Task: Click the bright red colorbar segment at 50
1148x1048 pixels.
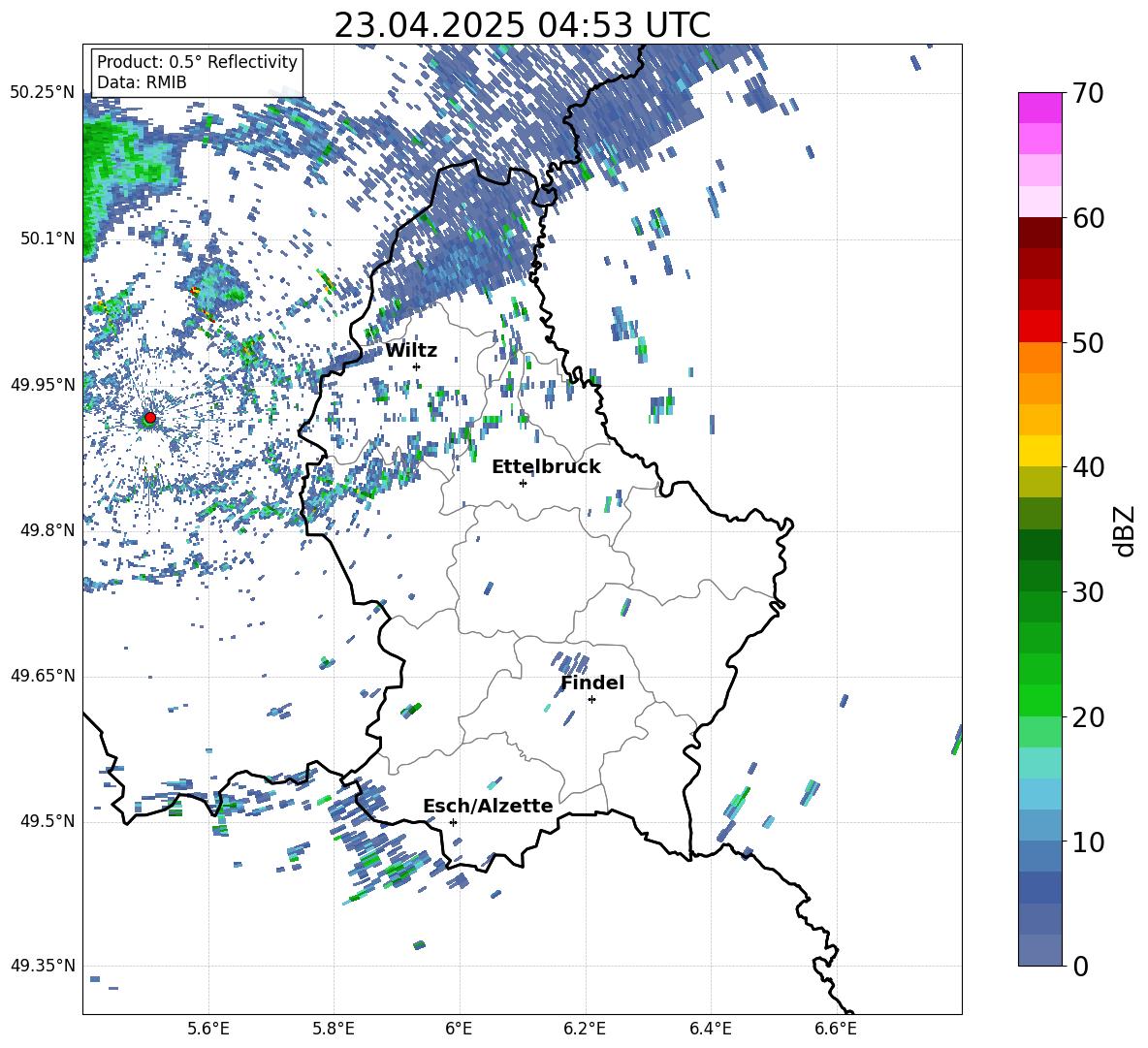Action: [x=1039, y=327]
